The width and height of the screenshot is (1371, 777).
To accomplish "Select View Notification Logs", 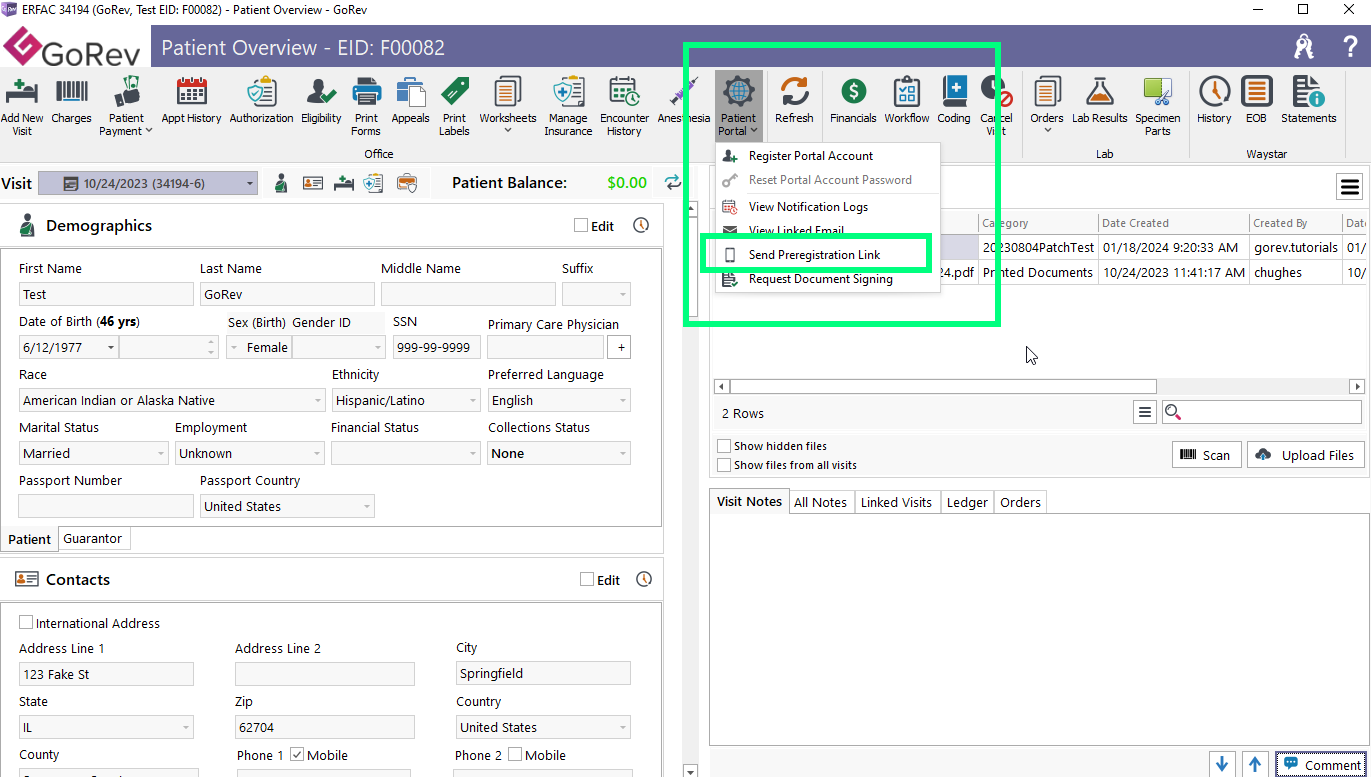I will 827,207.
